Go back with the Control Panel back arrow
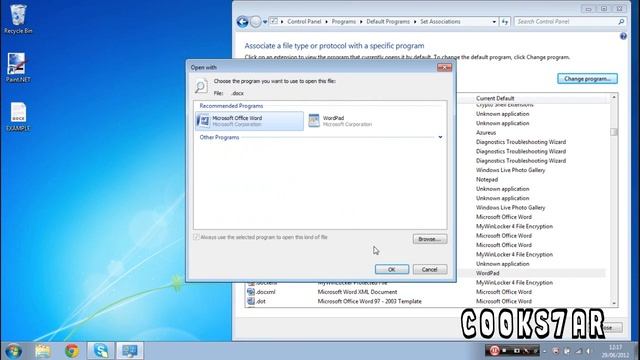 pos(242,22)
